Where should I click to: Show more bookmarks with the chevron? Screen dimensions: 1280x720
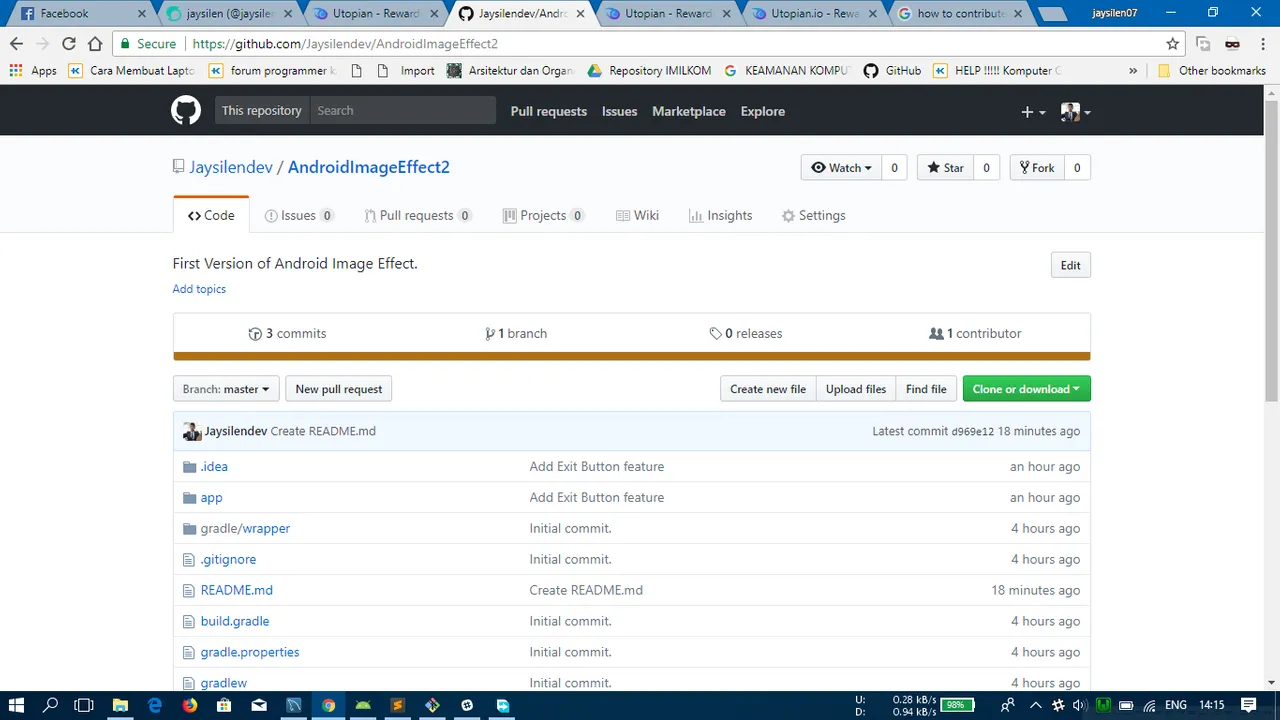(x=1133, y=71)
